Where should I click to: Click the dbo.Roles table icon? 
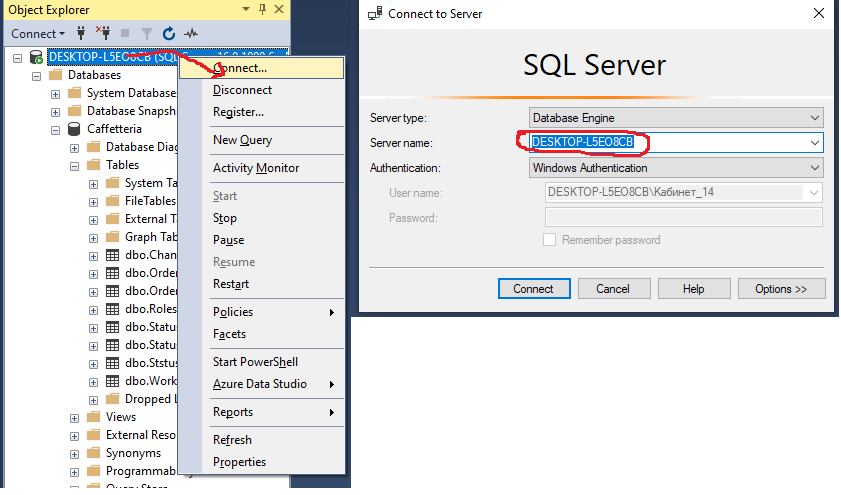112,309
